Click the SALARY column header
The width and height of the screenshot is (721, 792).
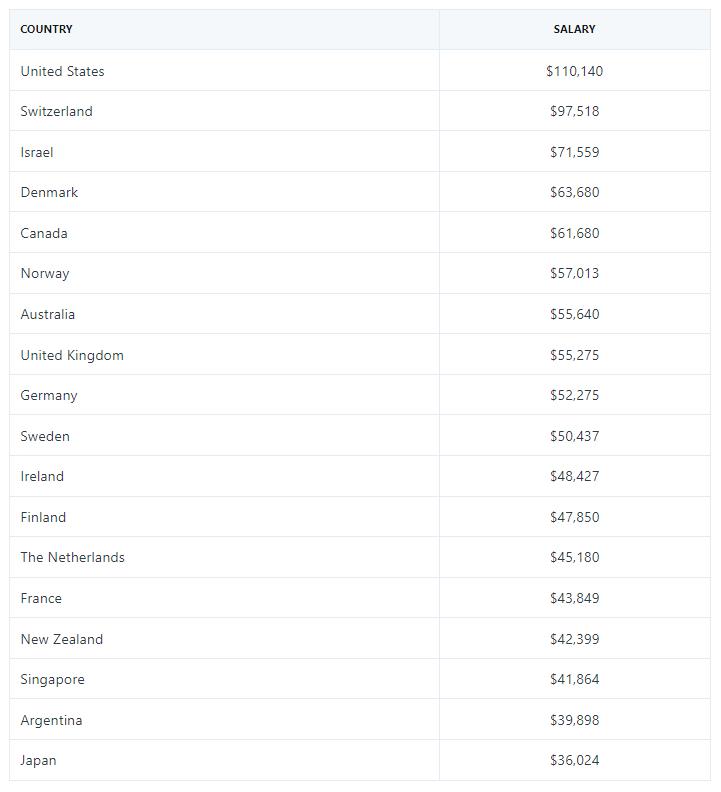(x=574, y=30)
